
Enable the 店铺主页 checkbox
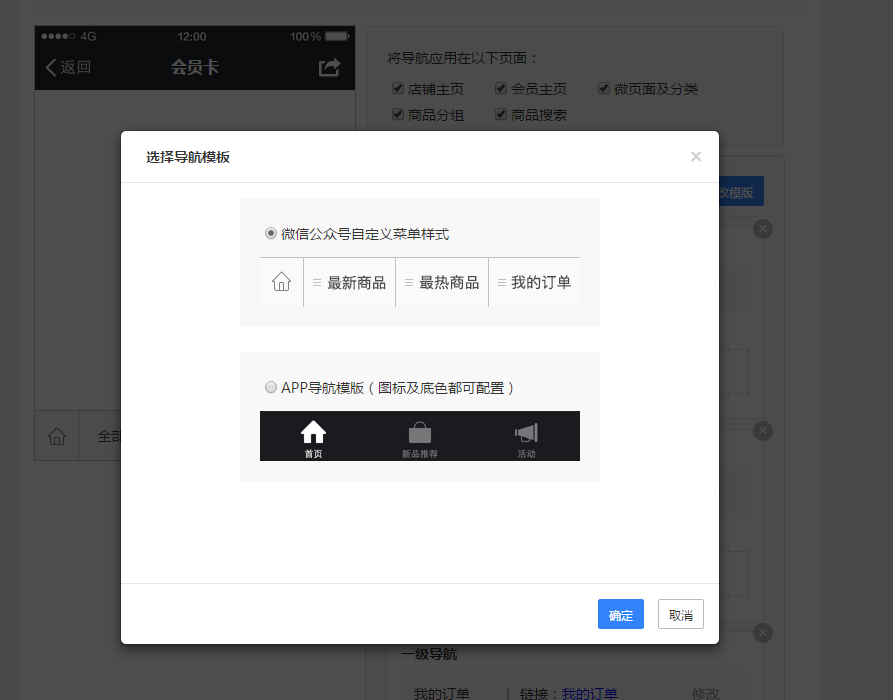[x=397, y=88]
